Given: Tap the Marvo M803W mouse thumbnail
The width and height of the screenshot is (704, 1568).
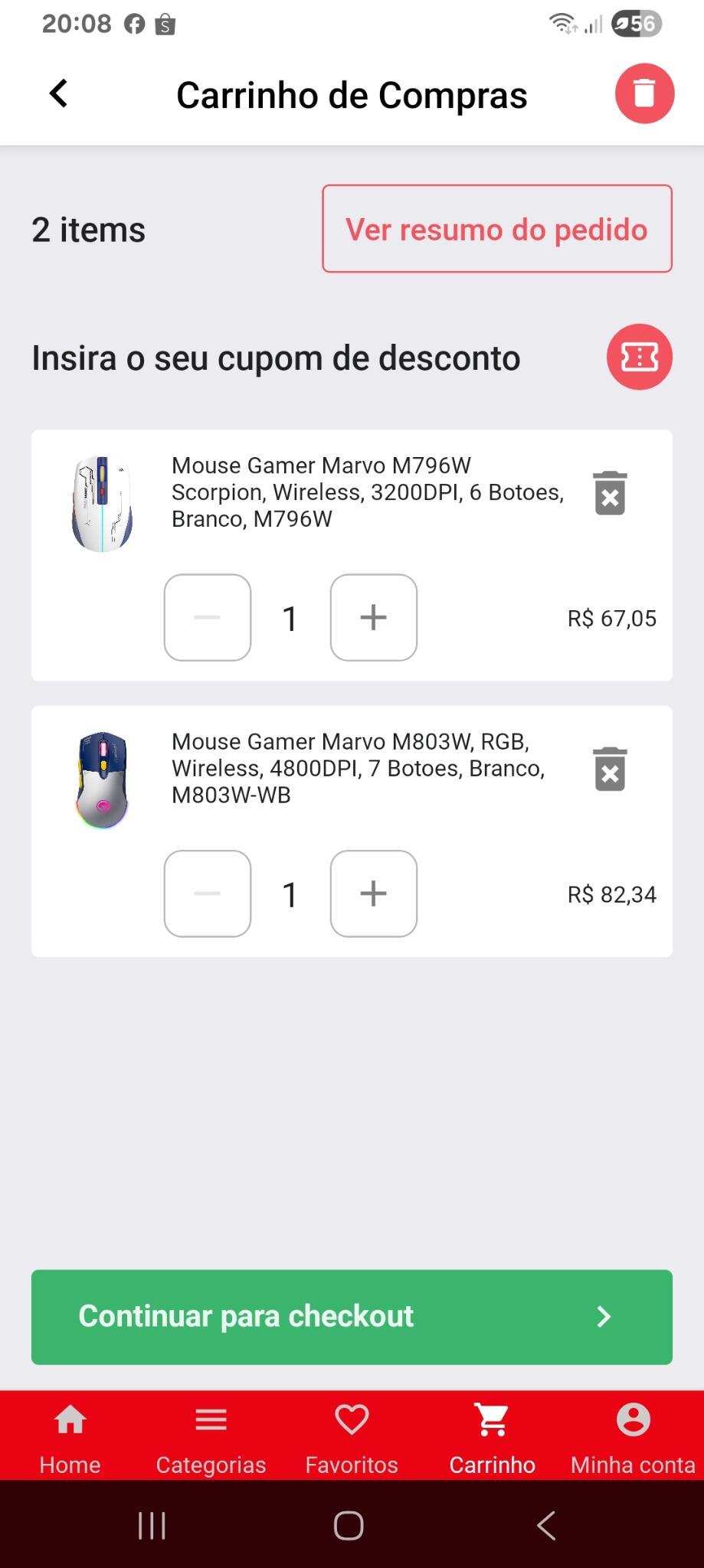Looking at the screenshot, I should [102, 779].
